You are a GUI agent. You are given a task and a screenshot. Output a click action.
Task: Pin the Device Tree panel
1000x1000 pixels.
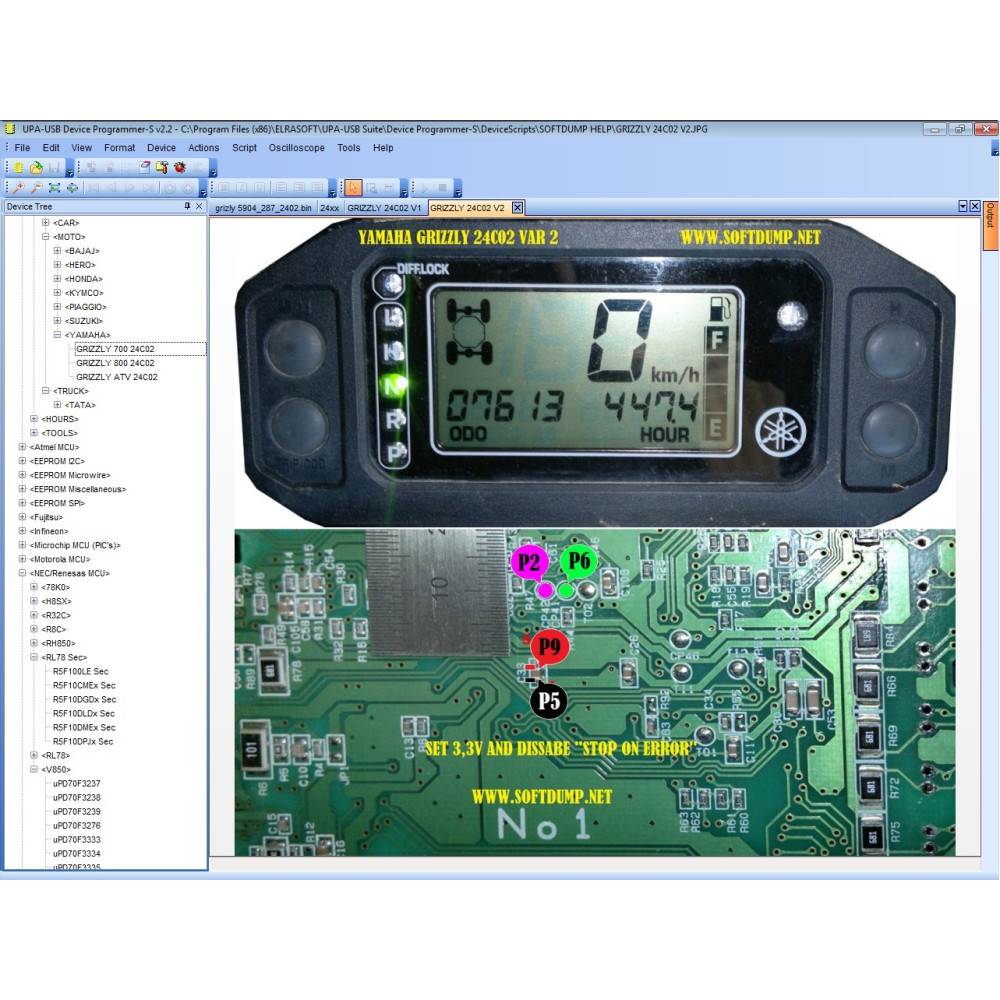[x=187, y=206]
